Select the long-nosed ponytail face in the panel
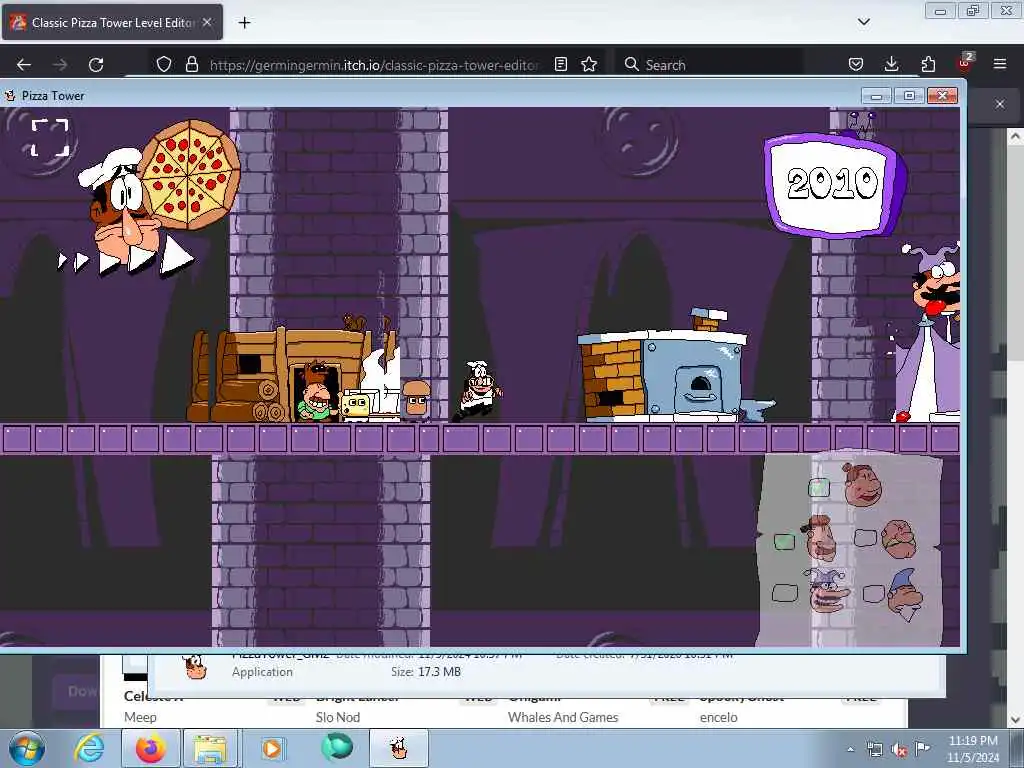This screenshot has height=768, width=1024. pyautogui.click(x=819, y=539)
